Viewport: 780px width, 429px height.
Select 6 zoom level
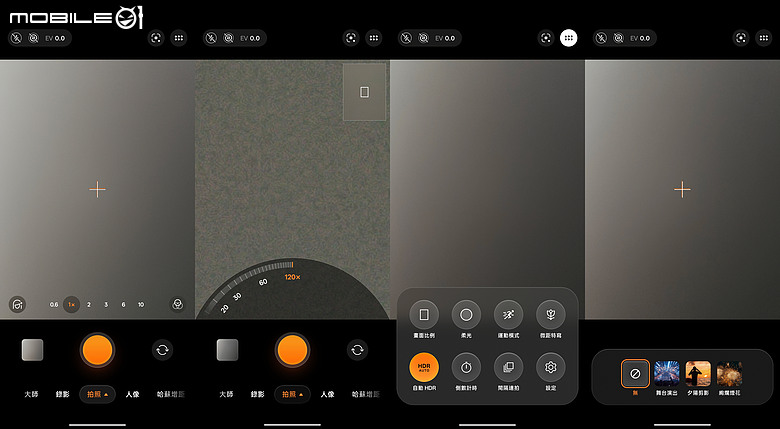123,305
